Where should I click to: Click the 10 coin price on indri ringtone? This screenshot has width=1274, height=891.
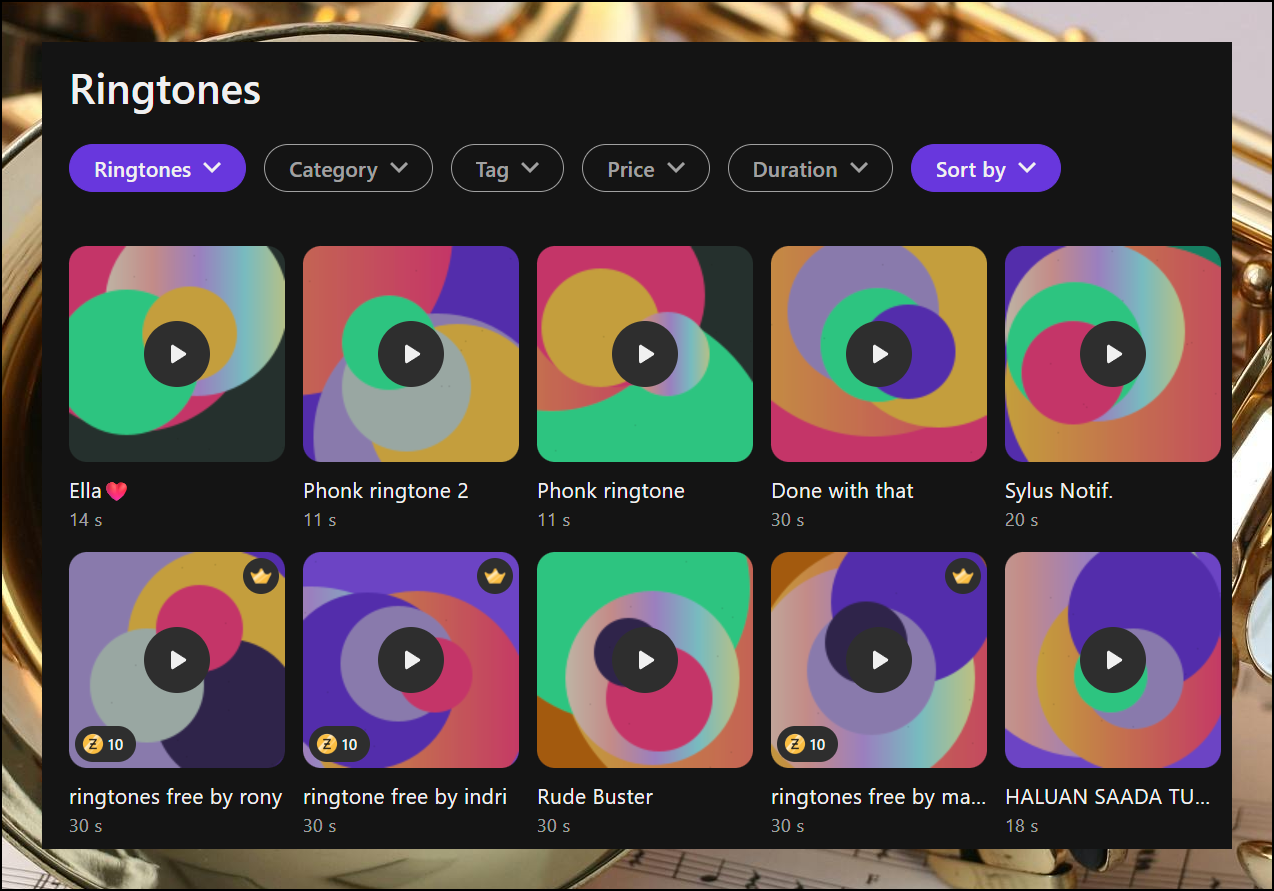(x=339, y=744)
